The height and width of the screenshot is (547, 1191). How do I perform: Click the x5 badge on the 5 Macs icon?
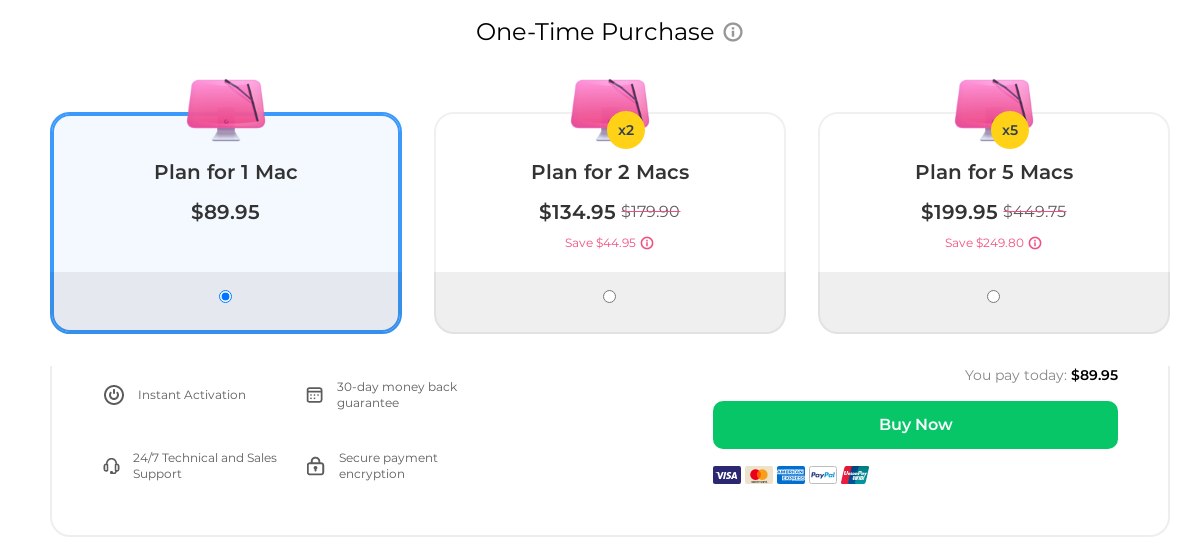tap(1009, 130)
